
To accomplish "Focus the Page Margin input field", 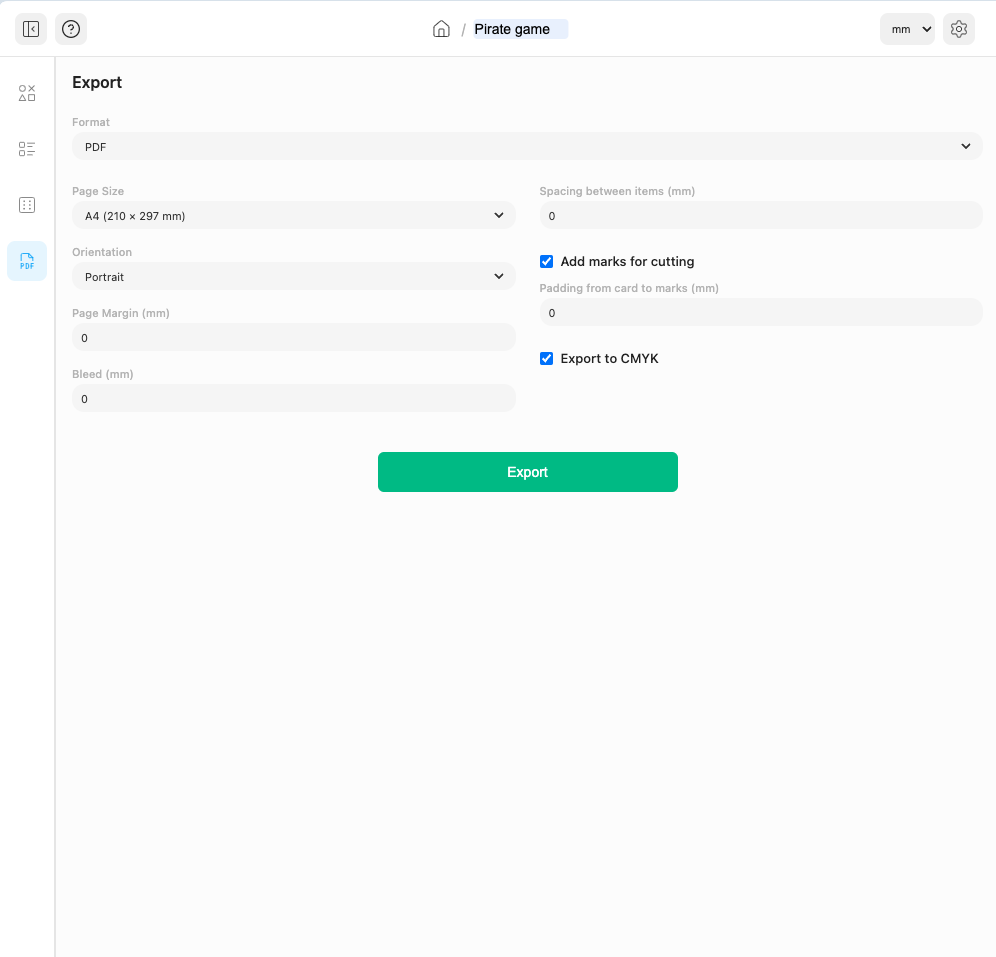I will tap(293, 338).
